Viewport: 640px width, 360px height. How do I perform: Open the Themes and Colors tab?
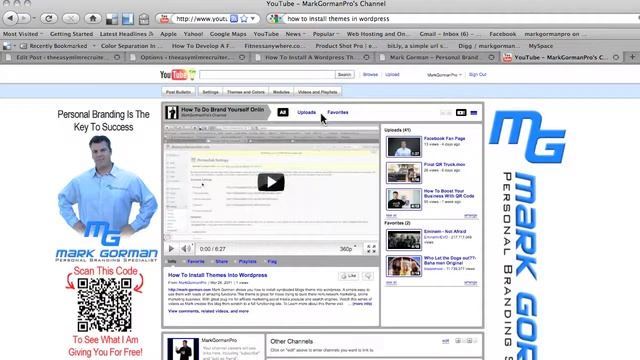point(246,92)
